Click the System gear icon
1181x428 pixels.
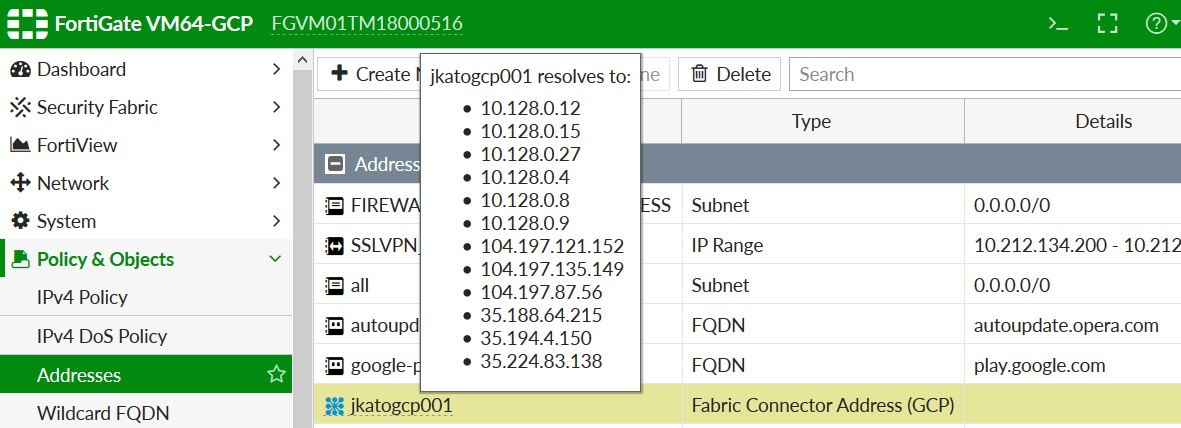pos(20,222)
